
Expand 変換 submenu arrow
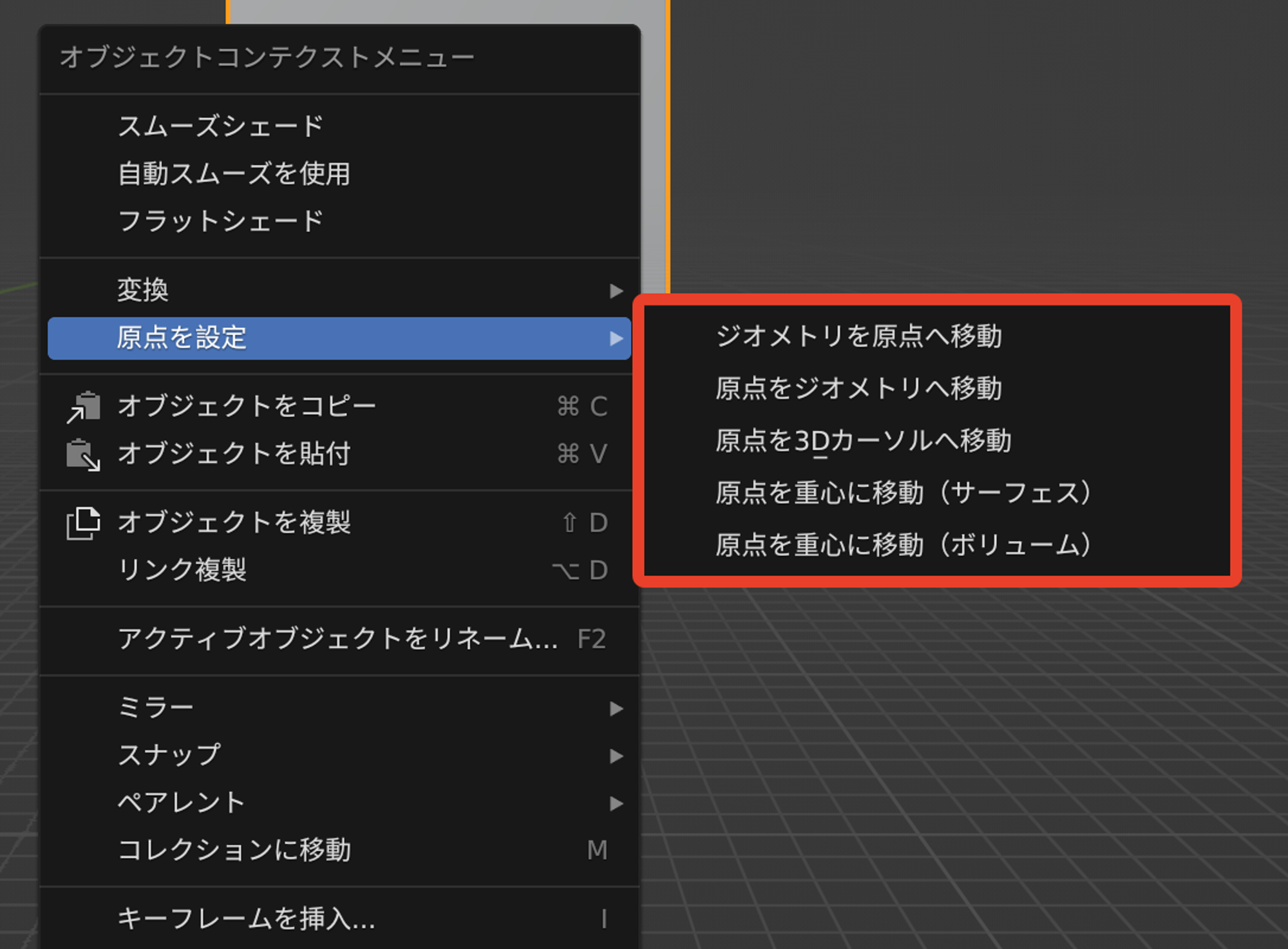coord(616,291)
